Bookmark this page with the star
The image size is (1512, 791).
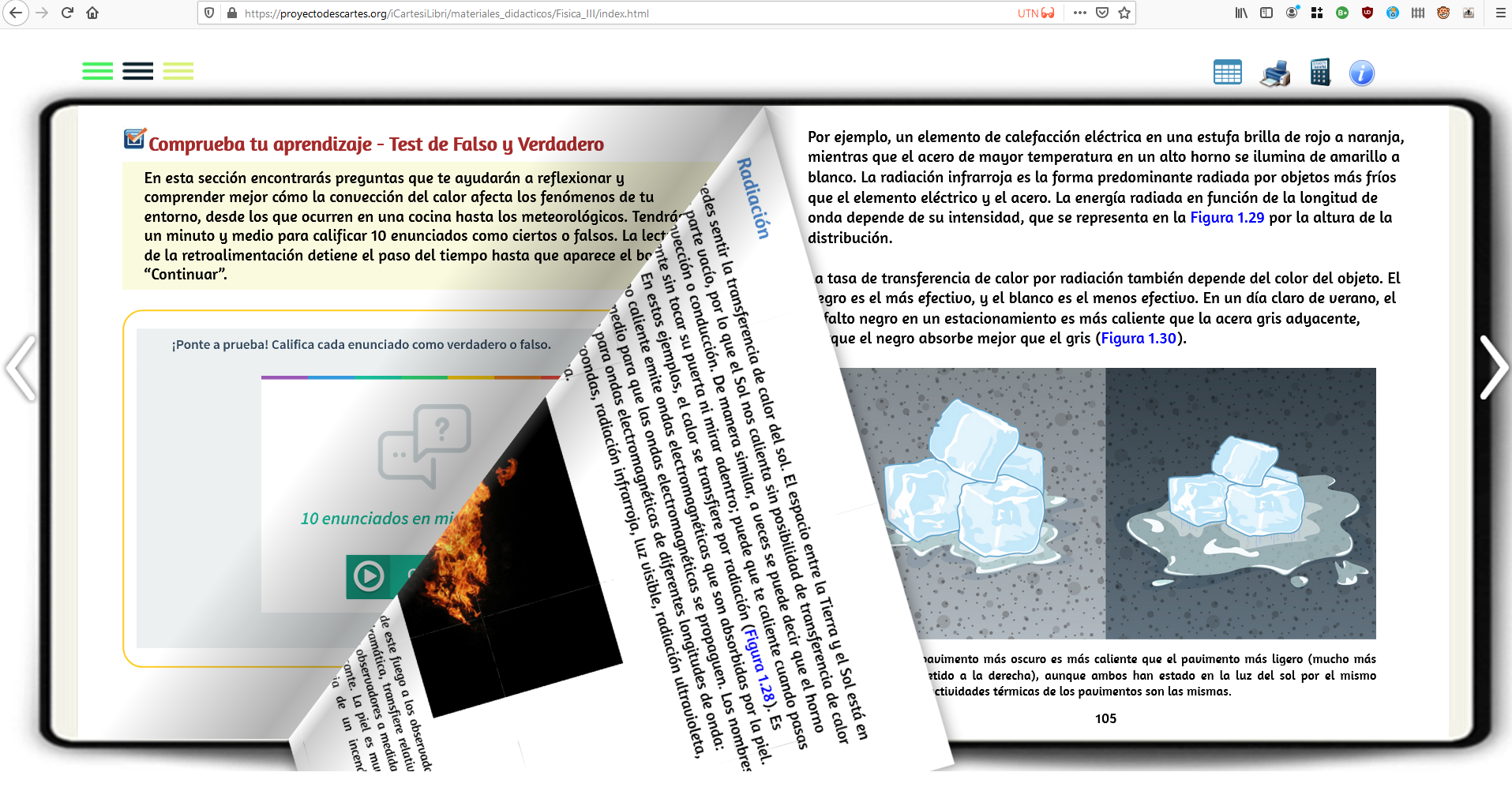point(1124,13)
